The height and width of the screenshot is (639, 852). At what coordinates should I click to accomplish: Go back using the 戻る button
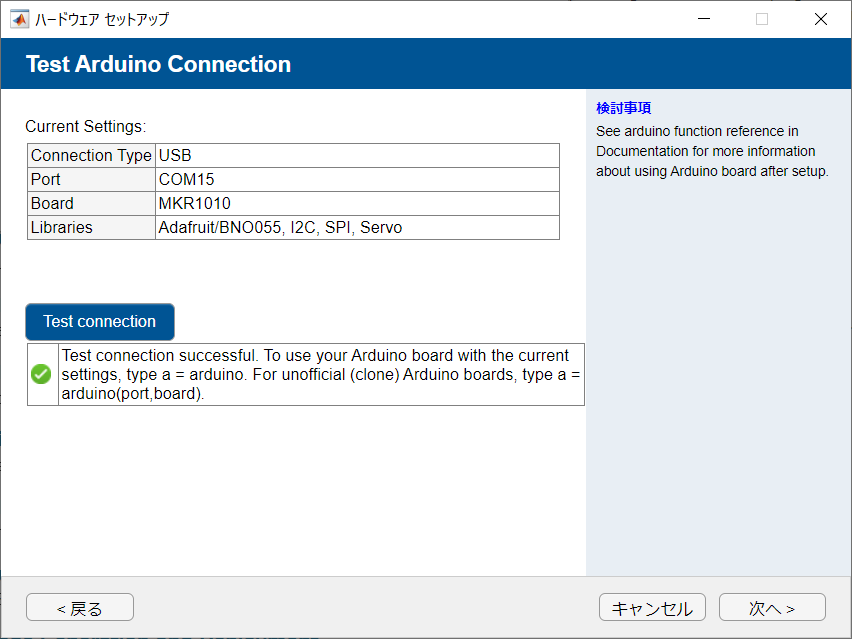[x=79, y=607]
